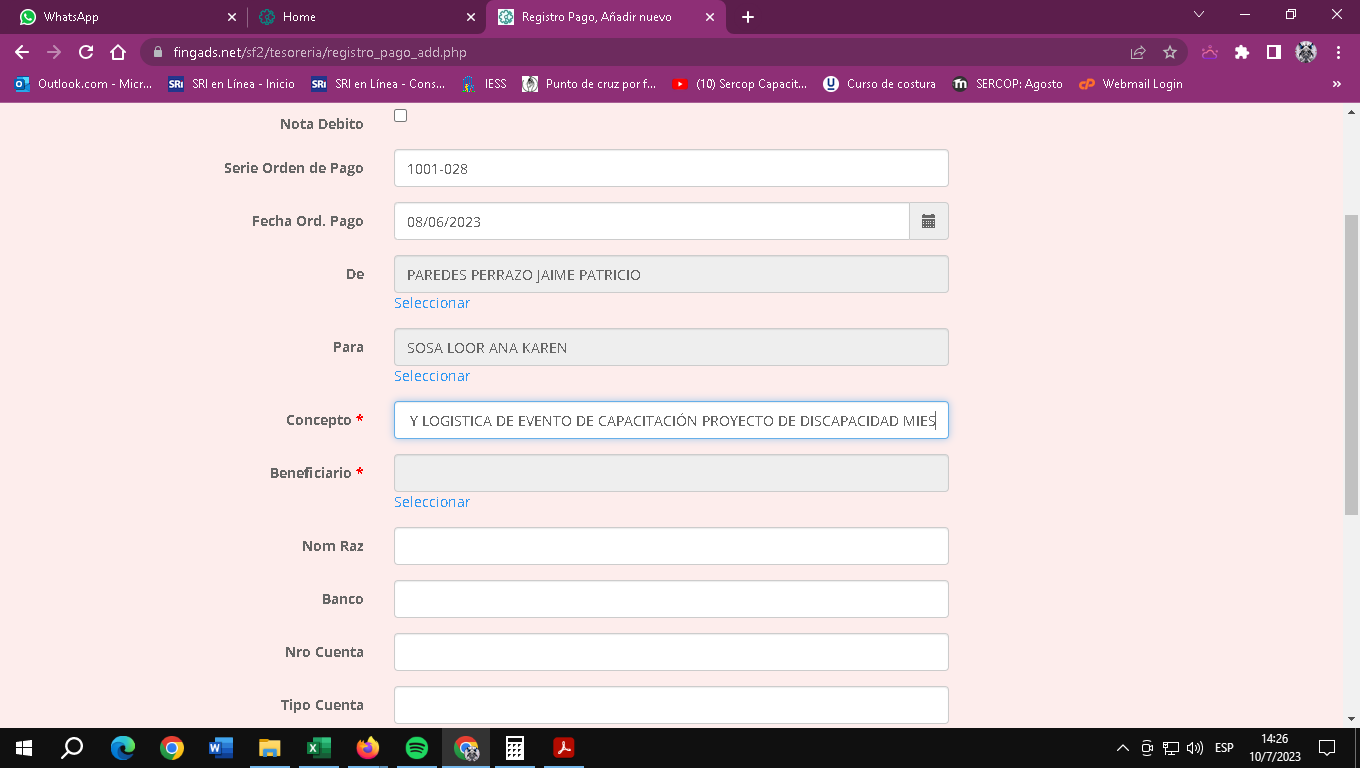The height and width of the screenshot is (768, 1360).
Task: Open the Fecha Ord. Pago calendar picker
Action: (x=928, y=221)
